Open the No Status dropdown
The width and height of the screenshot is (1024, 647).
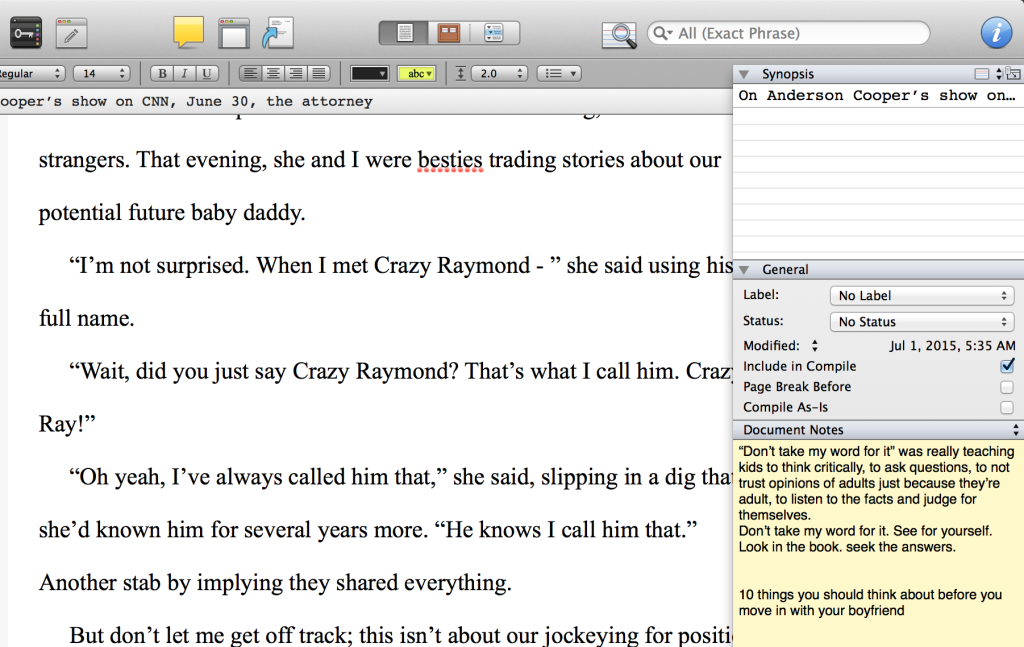pos(921,320)
